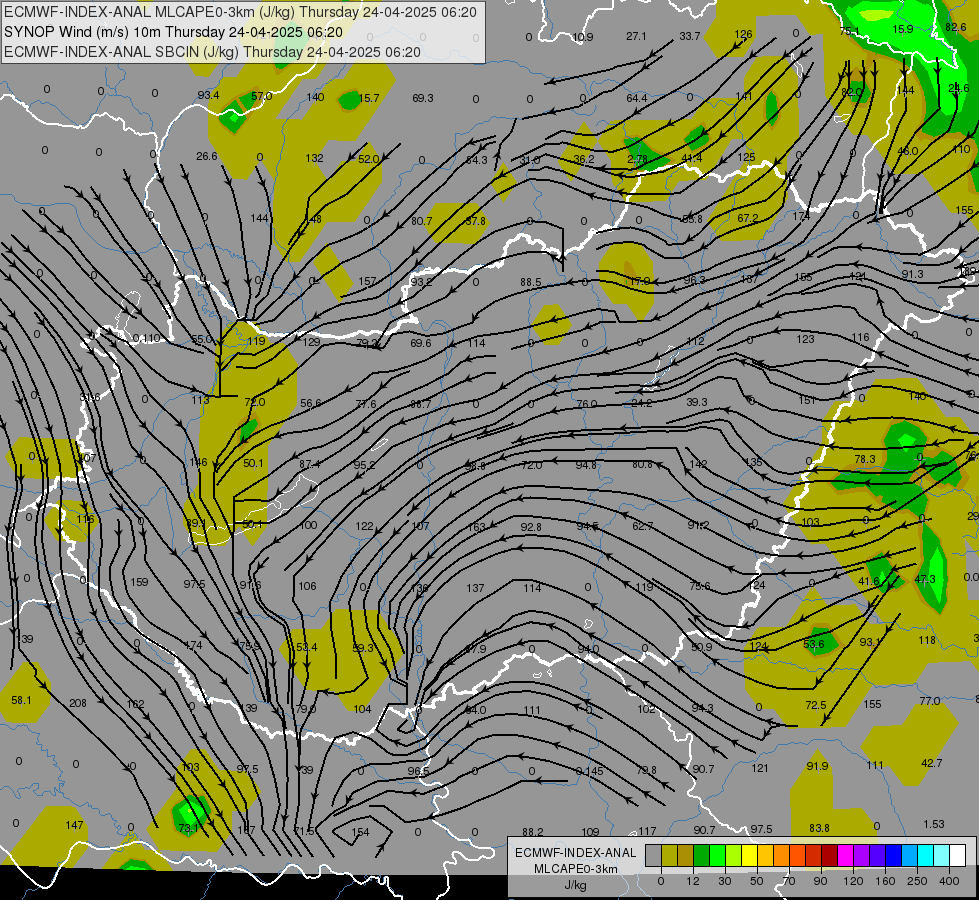Click map value '132'
This screenshot has width=979, height=900.
(314, 158)
